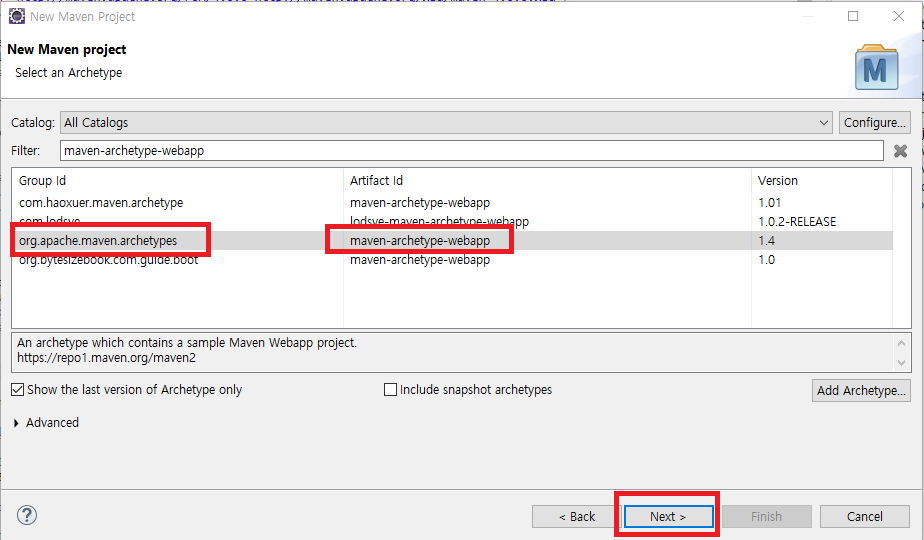
Task: Toggle Show the last version of Archetype only
Action: tap(127, 390)
